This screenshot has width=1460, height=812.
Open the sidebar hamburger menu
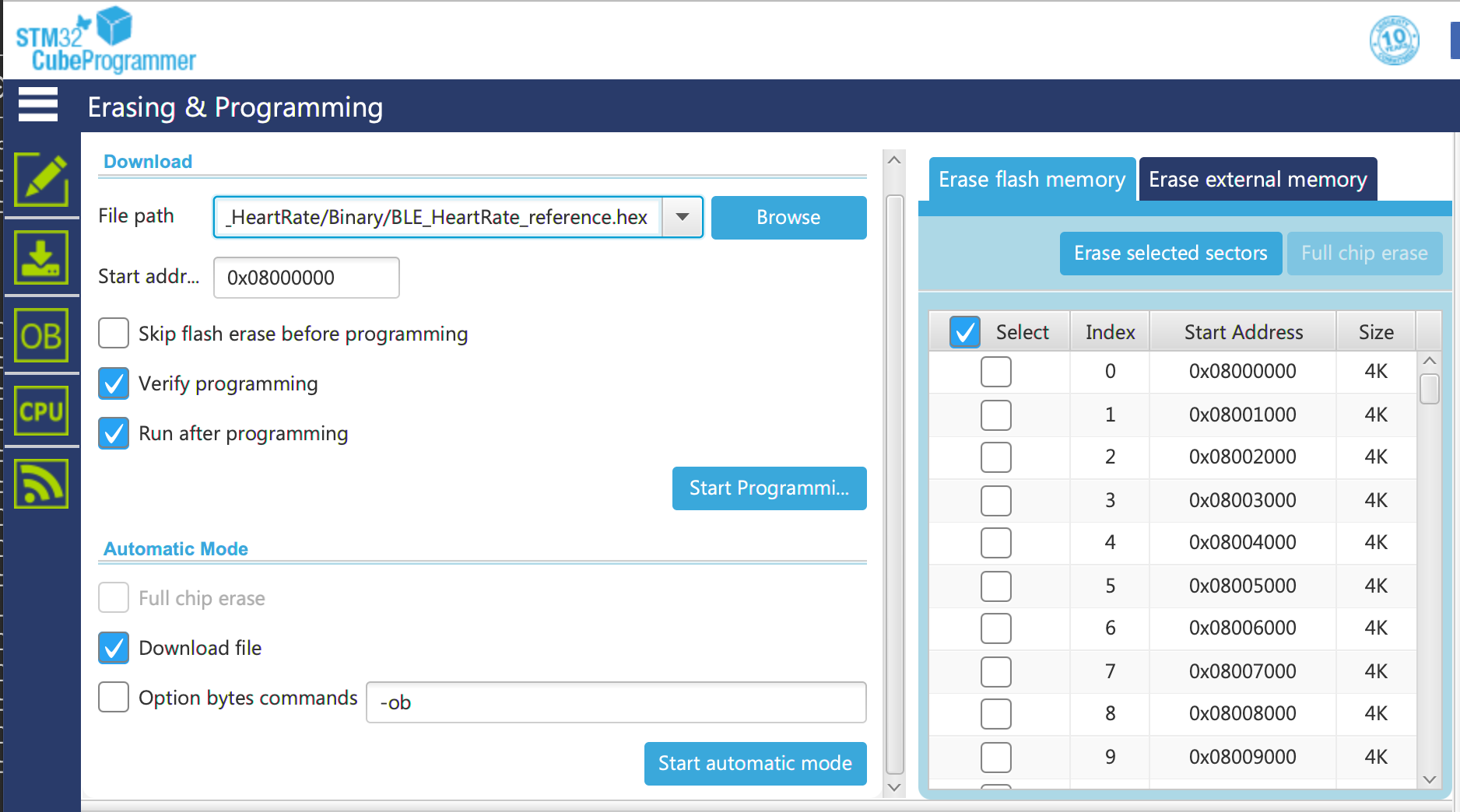click(x=37, y=104)
